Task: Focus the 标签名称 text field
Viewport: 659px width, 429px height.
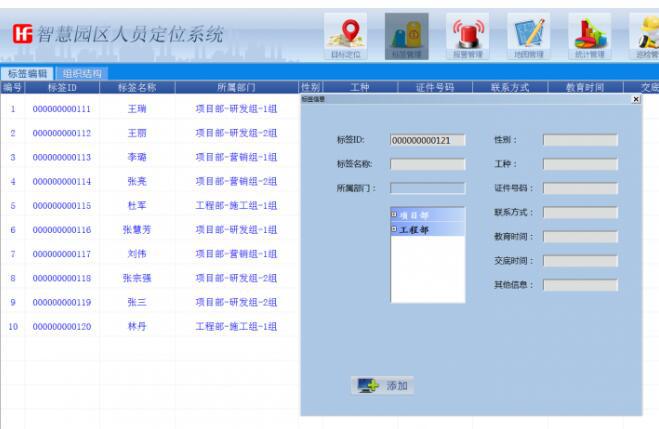Action: 427,164
